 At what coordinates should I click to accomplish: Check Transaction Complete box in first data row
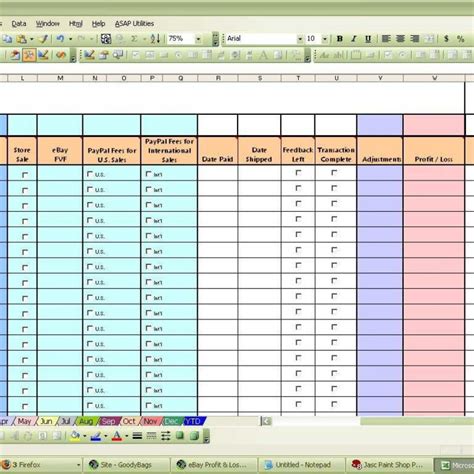(334, 173)
